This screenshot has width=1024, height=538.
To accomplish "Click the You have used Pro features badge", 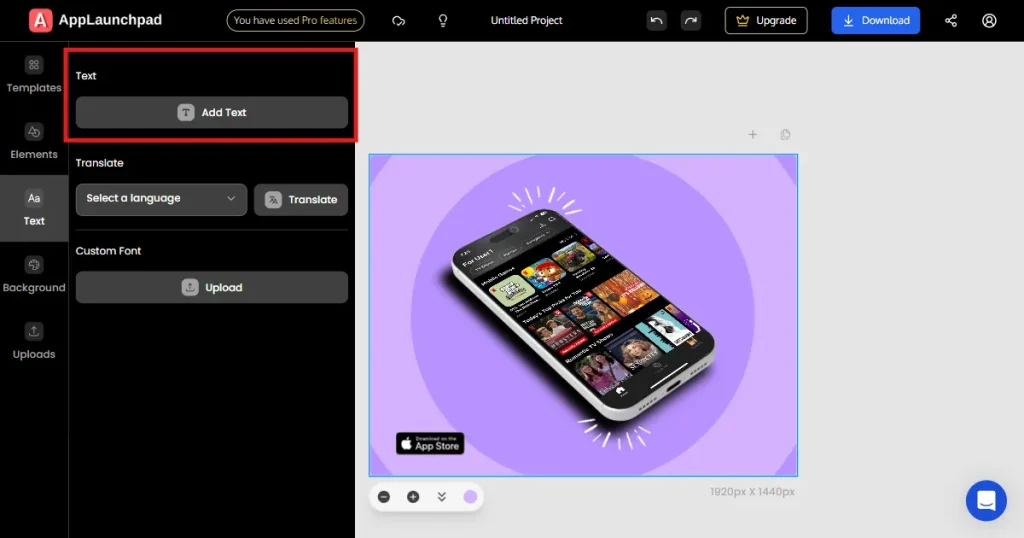I will [295, 20].
